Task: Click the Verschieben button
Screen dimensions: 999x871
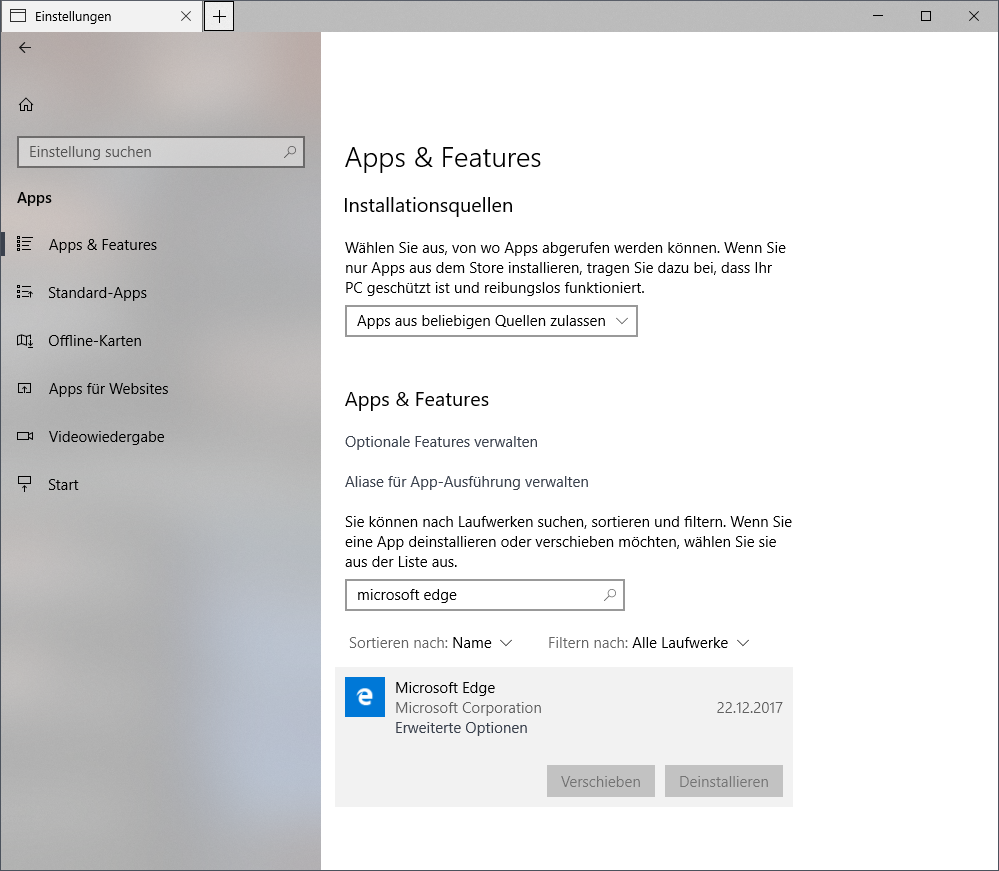Action: click(x=601, y=781)
